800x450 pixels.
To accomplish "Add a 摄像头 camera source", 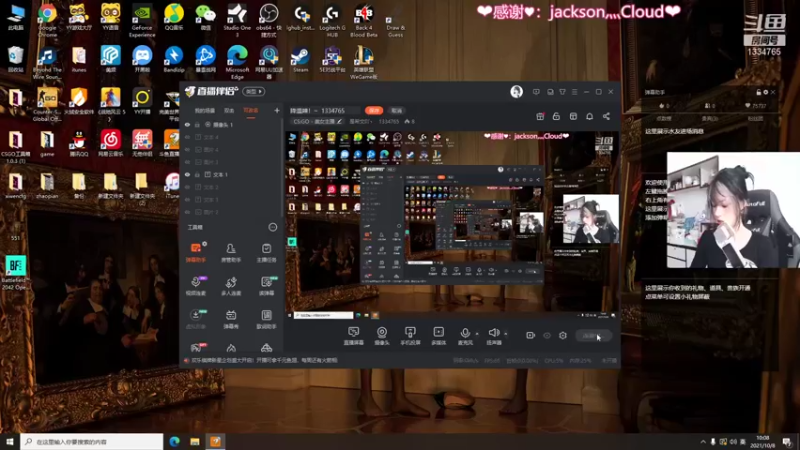I will point(382,336).
